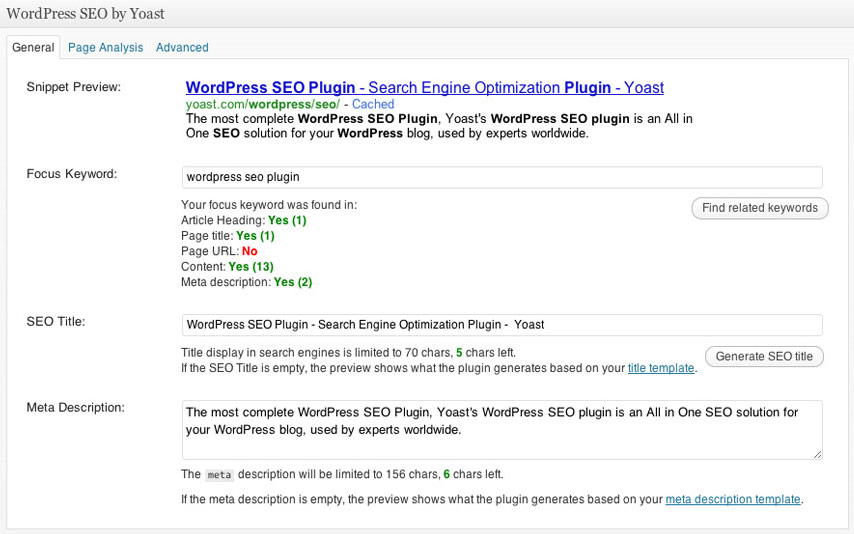The width and height of the screenshot is (854, 534).
Task: Focus the Focus Keyword input field
Action: coord(501,177)
